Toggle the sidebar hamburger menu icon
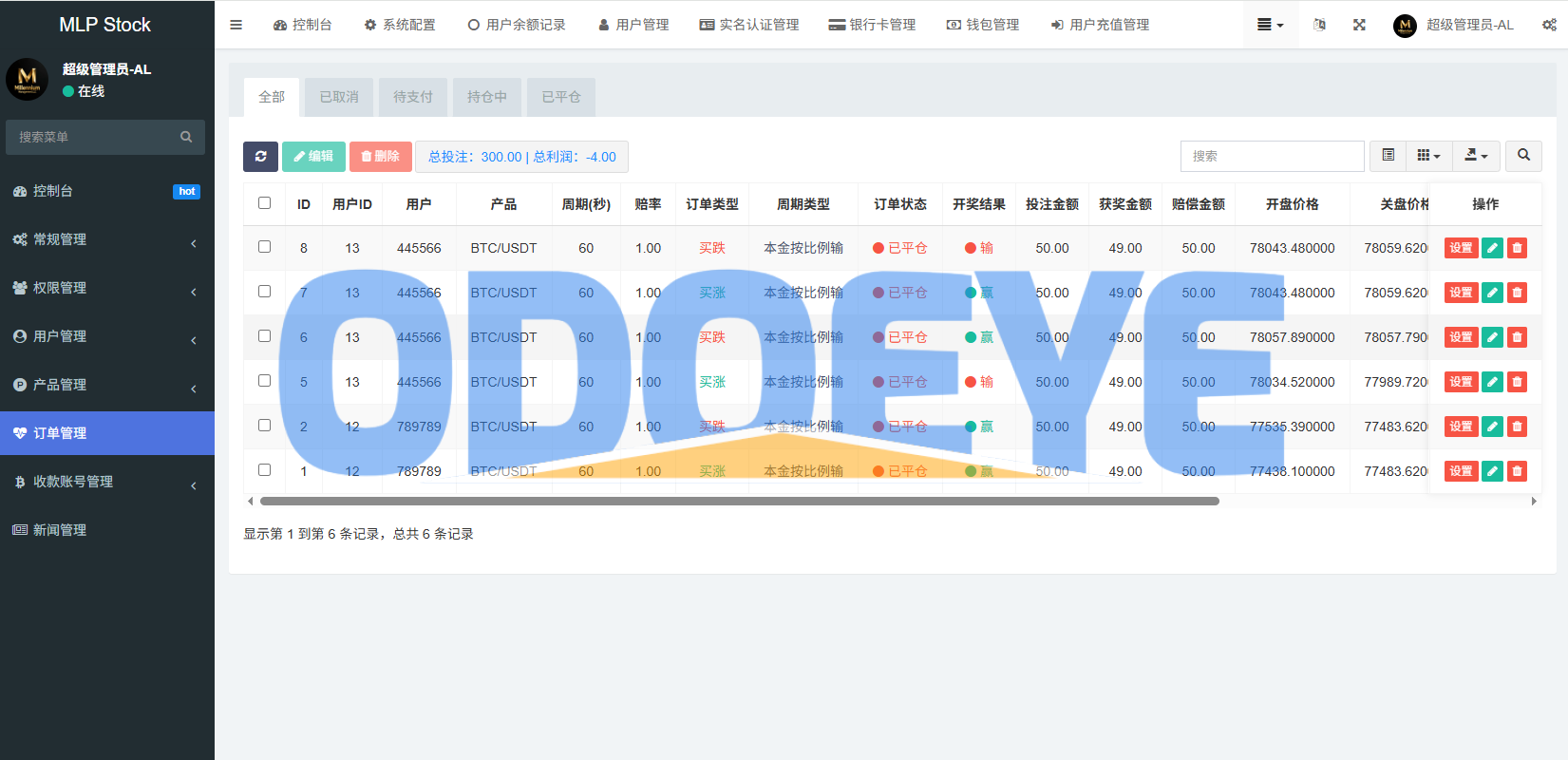 point(236,25)
